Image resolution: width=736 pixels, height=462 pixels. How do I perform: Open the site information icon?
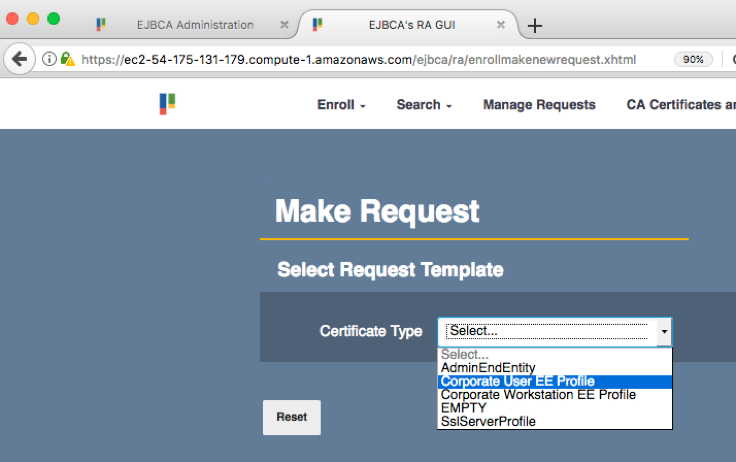[x=49, y=59]
